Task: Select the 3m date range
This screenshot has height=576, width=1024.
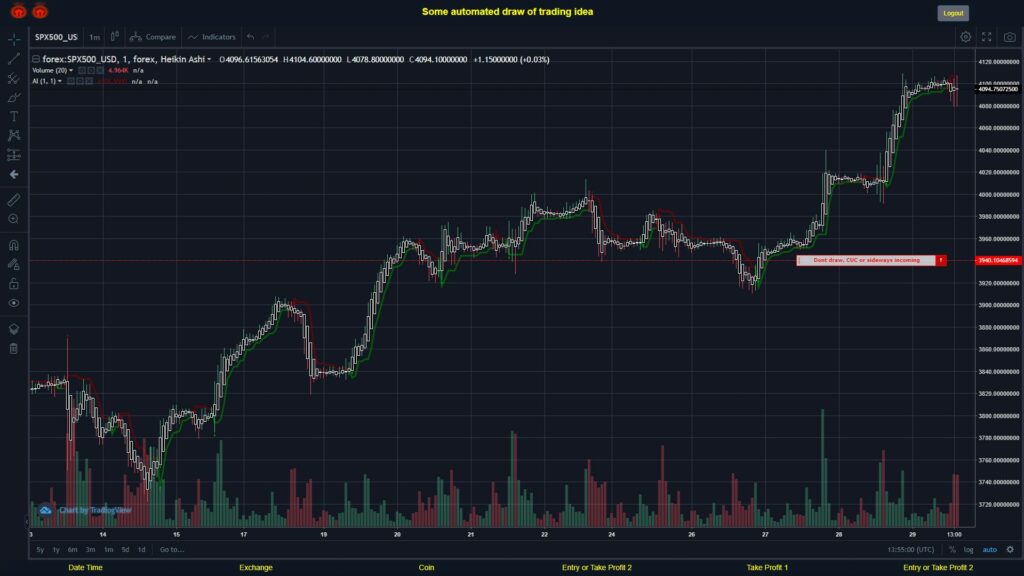Action: 90,550
